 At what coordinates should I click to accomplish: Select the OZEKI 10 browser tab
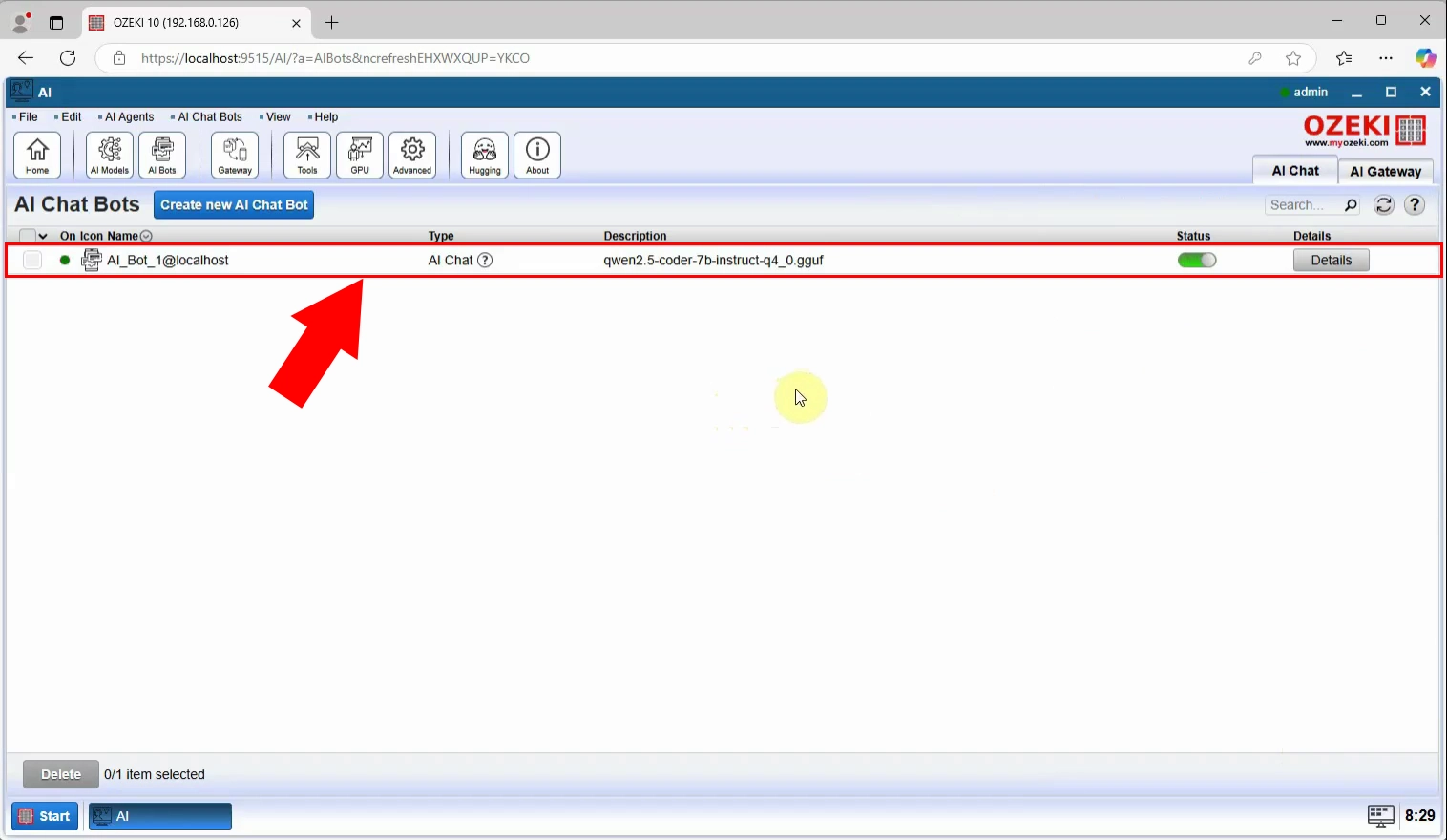tap(196, 22)
